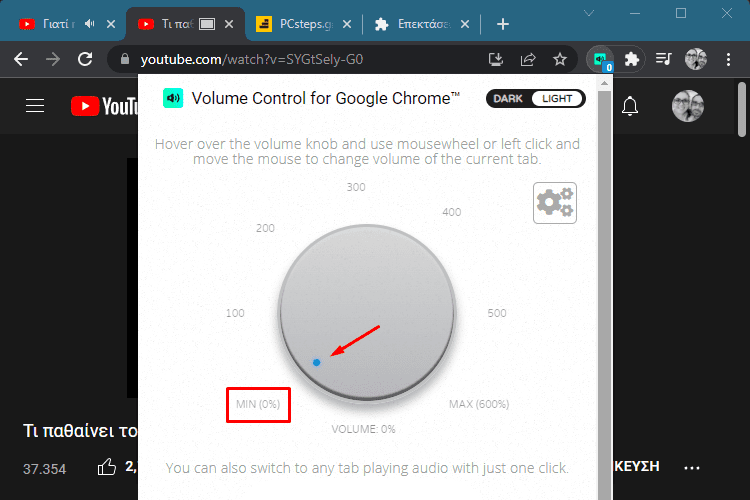The height and width of the screenshot is (500, 750).
Task: Click the install app icon in address bar
Action: (496, 59)
